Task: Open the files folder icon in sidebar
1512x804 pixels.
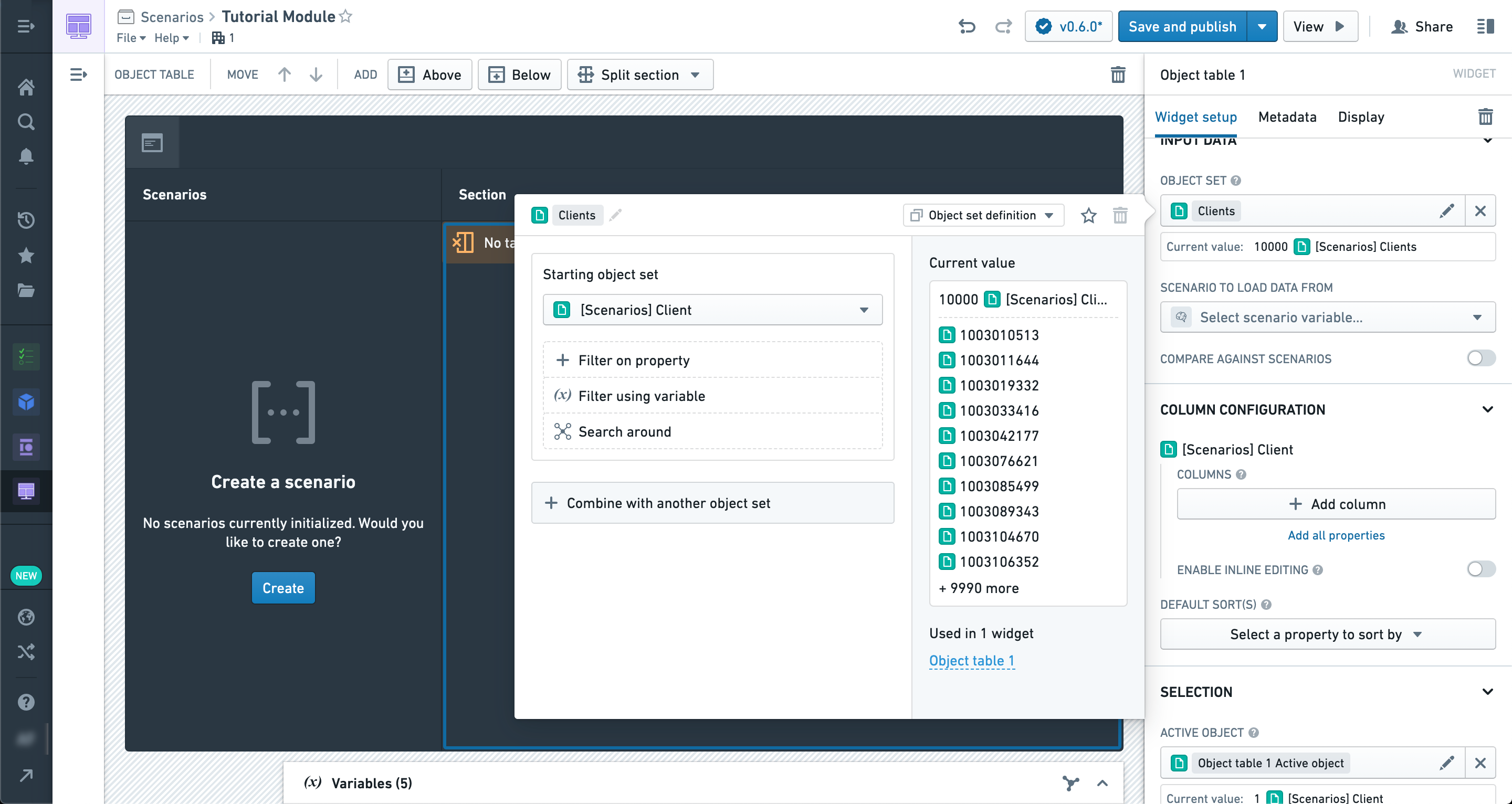Action: coord(26,290)
